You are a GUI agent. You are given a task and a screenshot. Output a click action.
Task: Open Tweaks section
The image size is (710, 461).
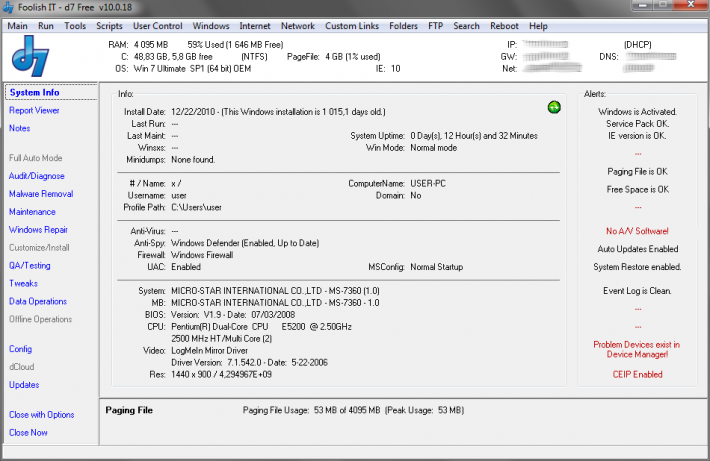point(23,283)
